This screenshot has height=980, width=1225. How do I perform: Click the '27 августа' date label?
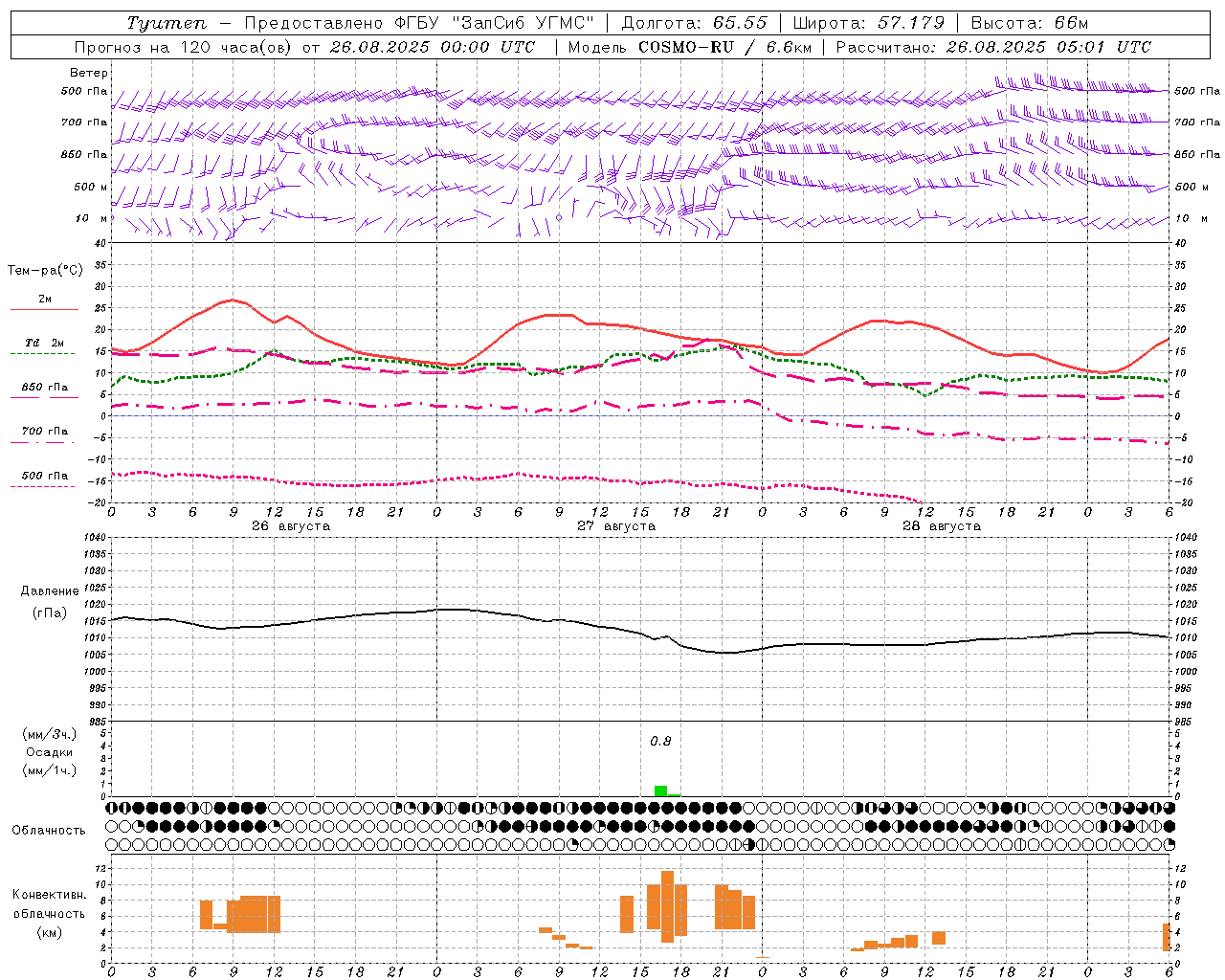[616, 526]
